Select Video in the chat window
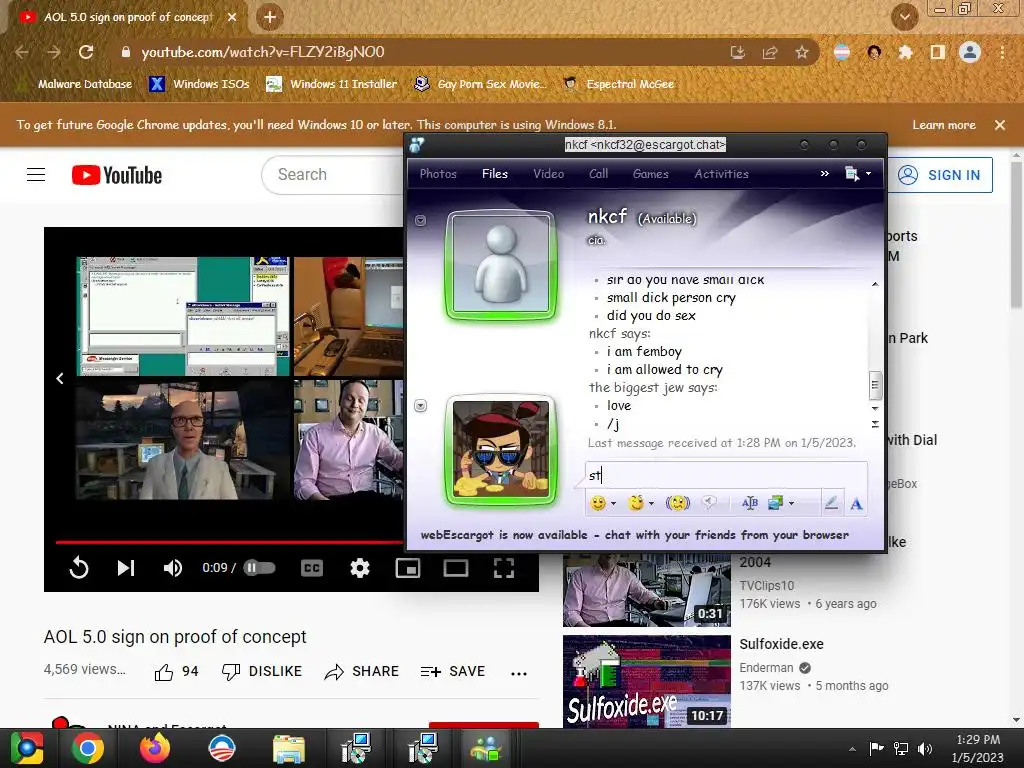The image size is (1024, 768). point(549,174)
